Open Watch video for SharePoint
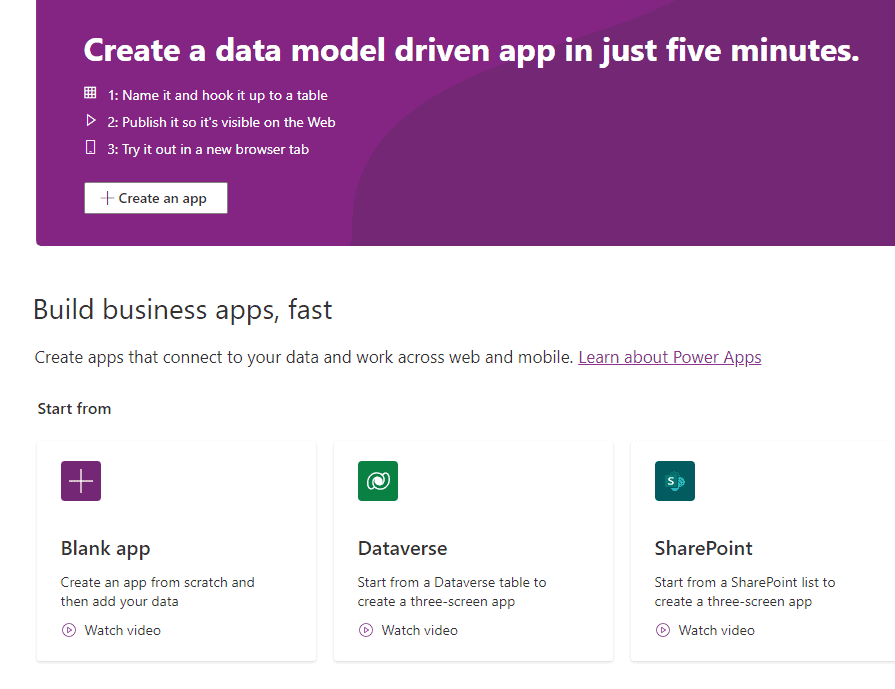This screenshot has width=895, height=689. coord(716,630)
